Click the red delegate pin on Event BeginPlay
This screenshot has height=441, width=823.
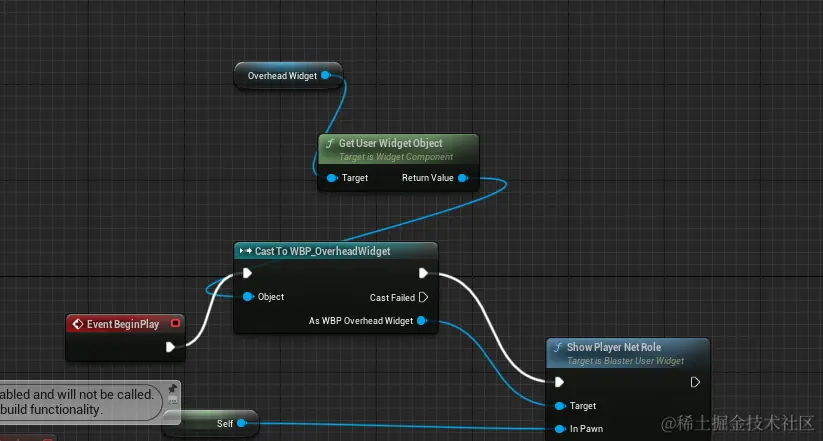pyautogui.click(x=176, y=323)
